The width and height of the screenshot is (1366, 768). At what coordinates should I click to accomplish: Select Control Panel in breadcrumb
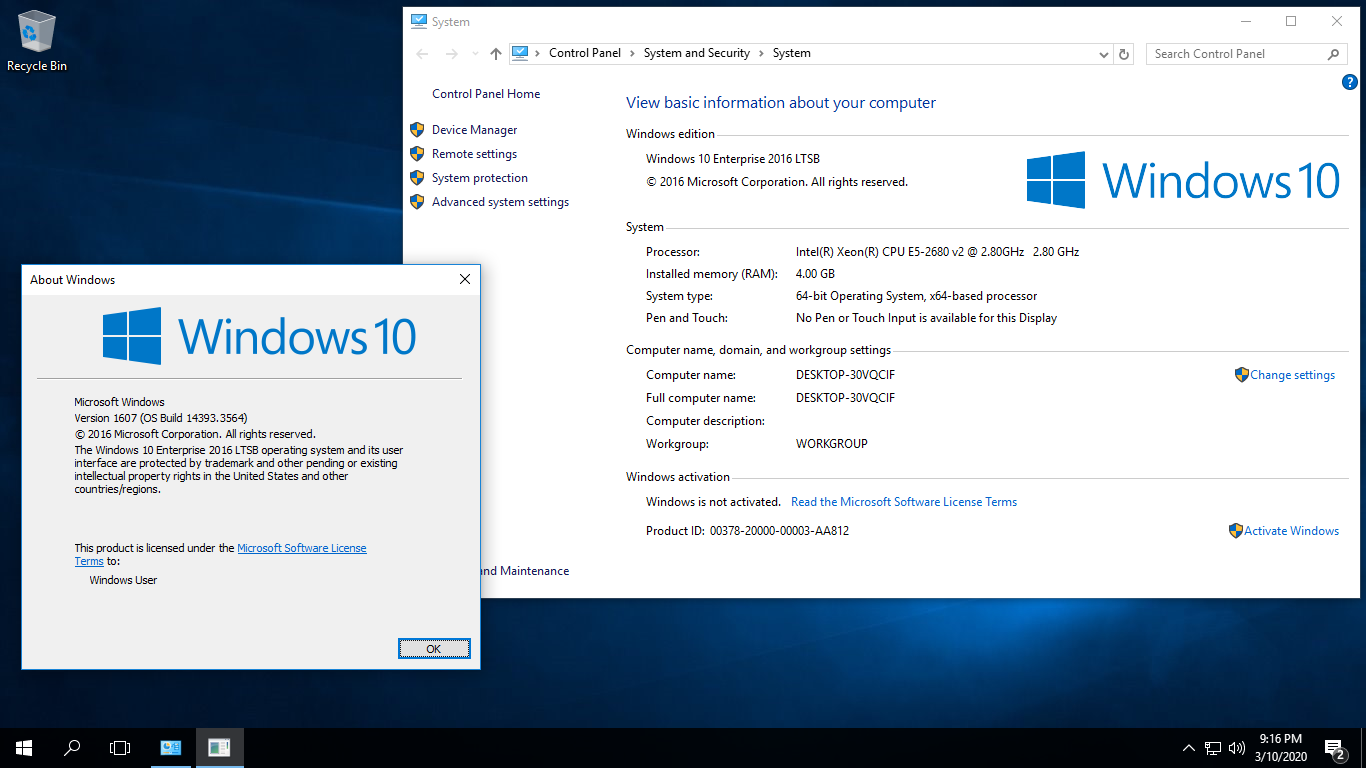[585, 53]
